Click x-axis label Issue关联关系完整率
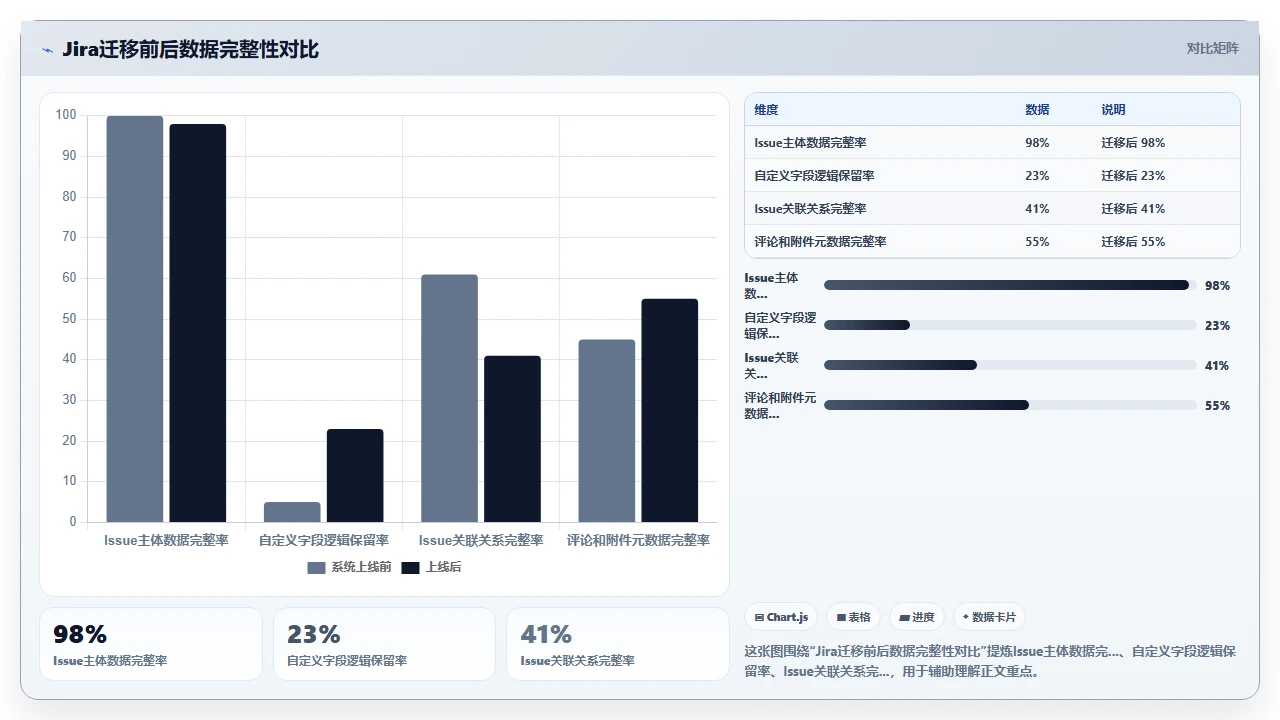 [x=481, y=540]
